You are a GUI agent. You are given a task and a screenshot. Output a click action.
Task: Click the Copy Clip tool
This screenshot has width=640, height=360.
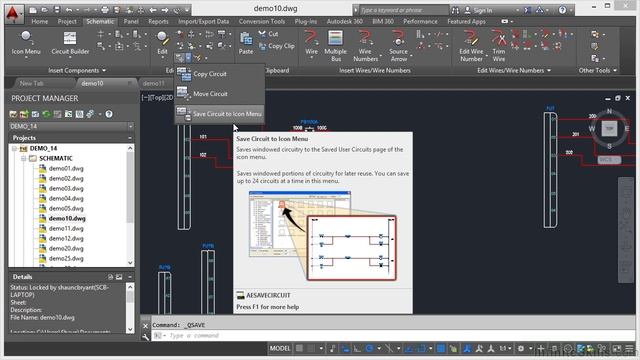click(276, 46)
